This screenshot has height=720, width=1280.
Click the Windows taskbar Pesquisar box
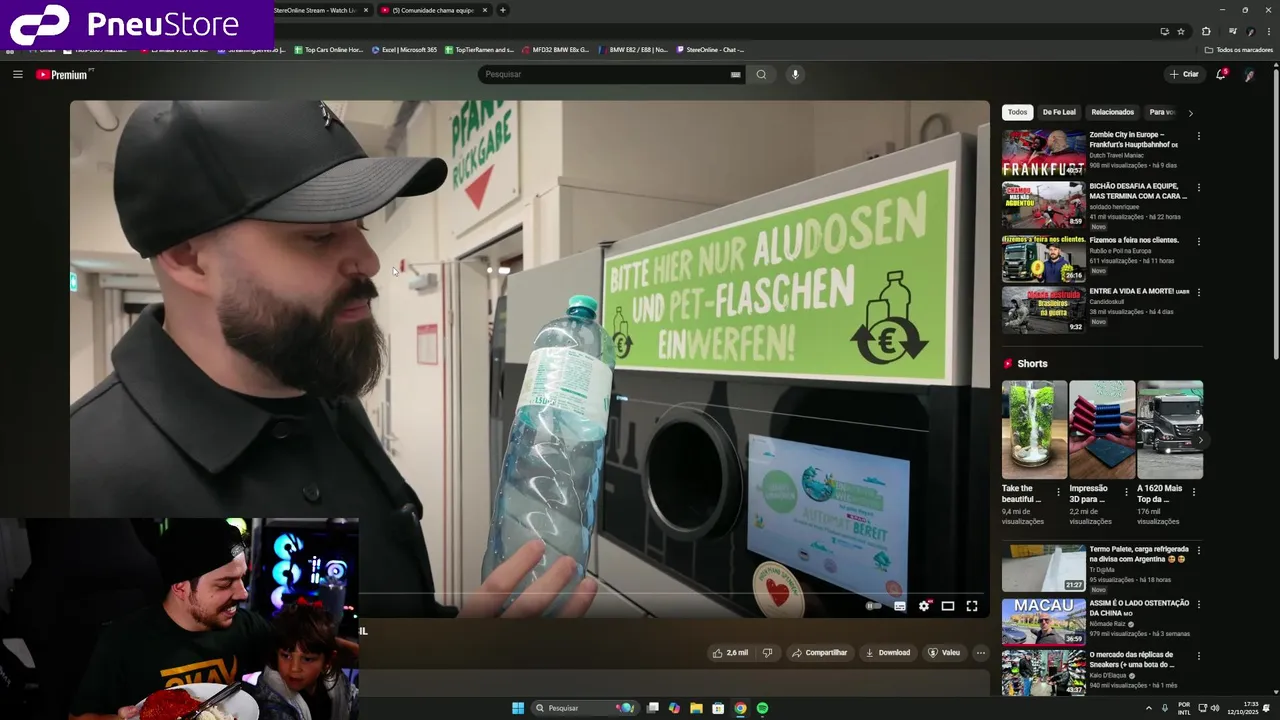tap(585, 708)
